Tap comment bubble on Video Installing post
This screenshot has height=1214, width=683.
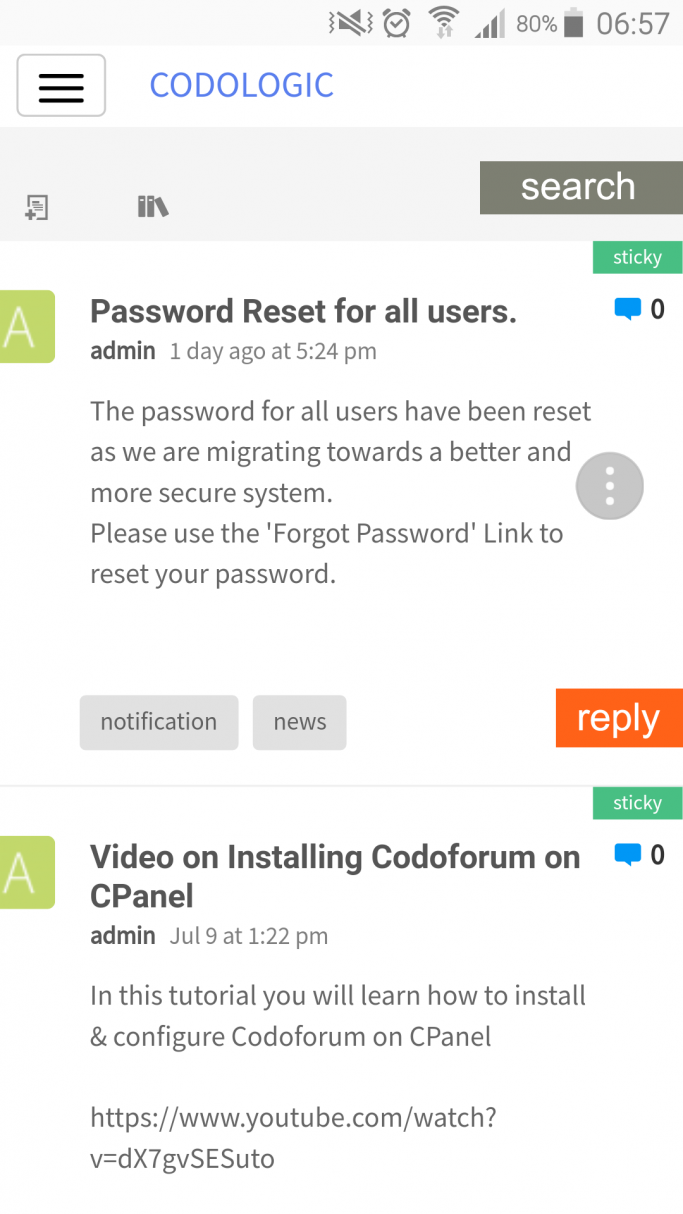pos(627,855)
